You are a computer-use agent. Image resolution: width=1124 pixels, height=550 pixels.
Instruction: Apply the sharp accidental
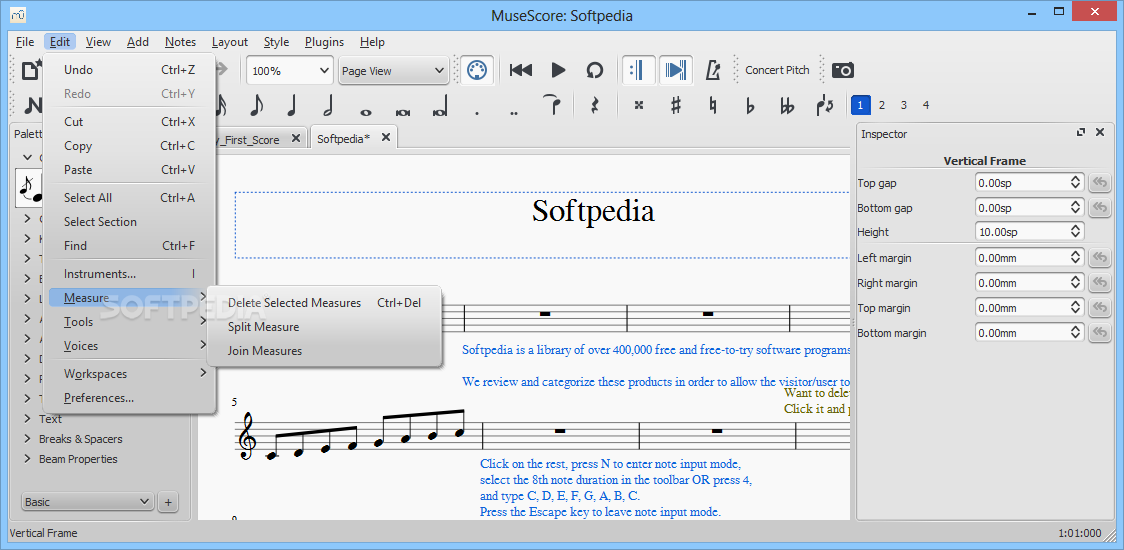point(675,105)
